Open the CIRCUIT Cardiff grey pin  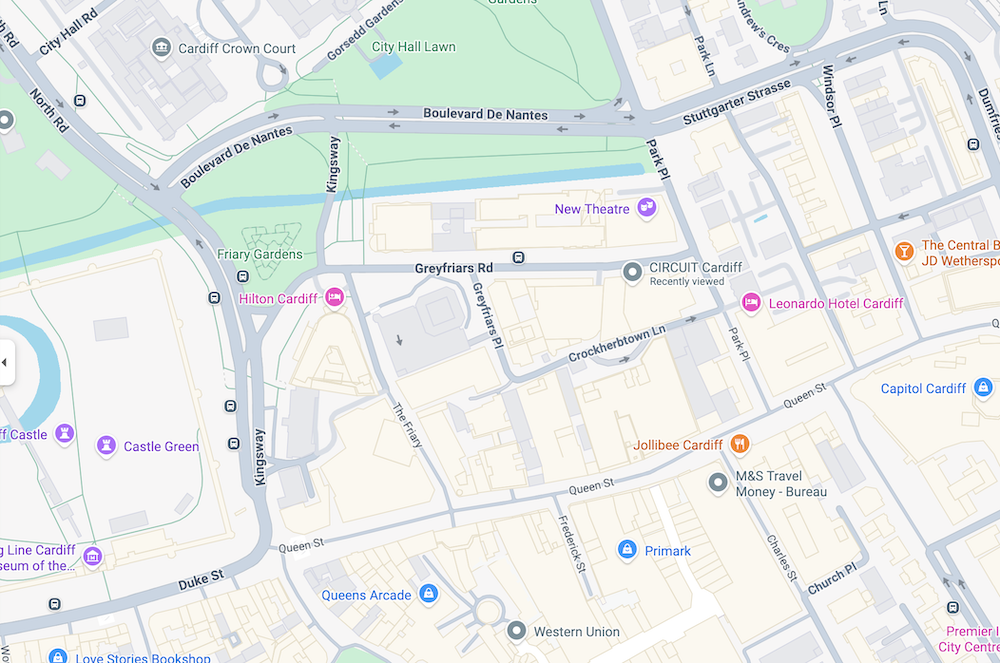[632, 272]
